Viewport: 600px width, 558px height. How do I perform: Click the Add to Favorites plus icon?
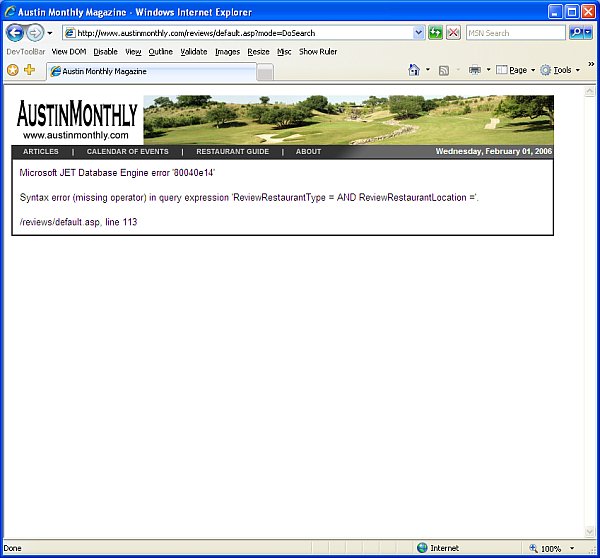pos(29,70)
